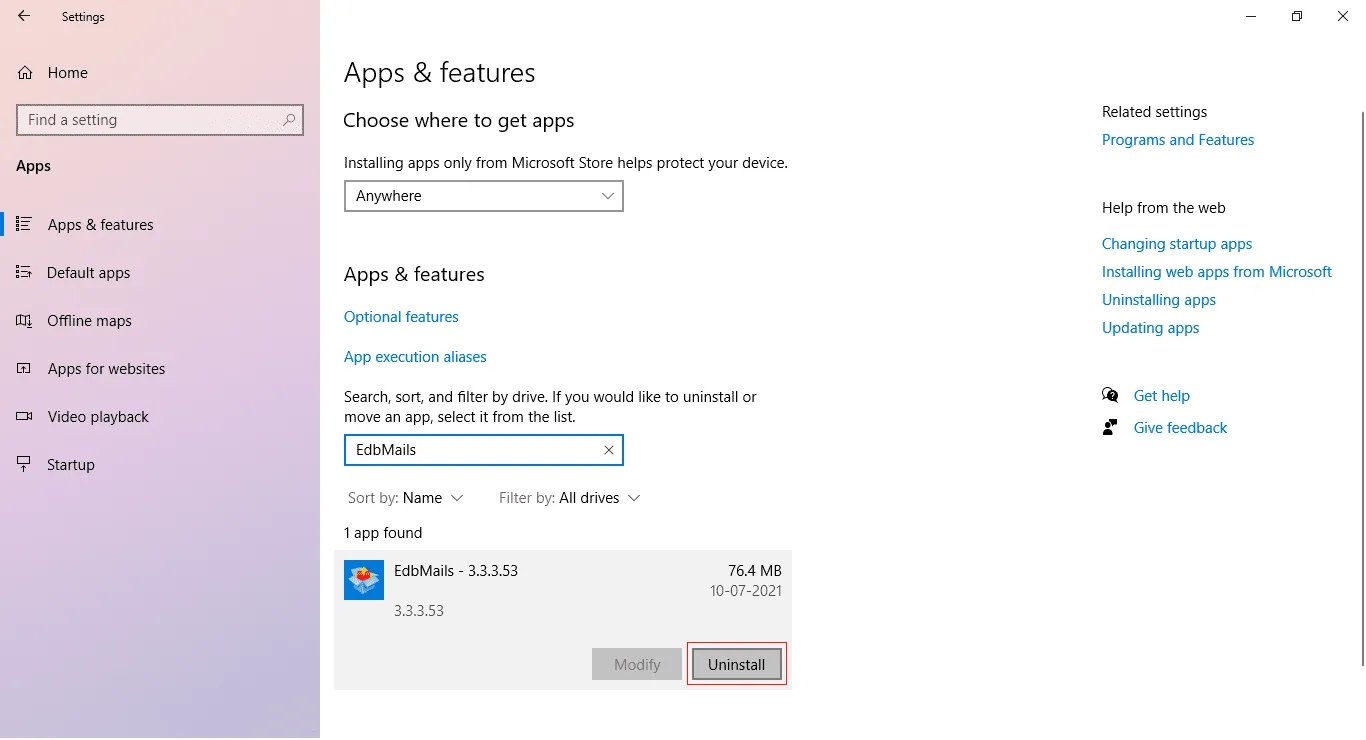Click the Give feedback person icon

click(x=1110, y=427)
